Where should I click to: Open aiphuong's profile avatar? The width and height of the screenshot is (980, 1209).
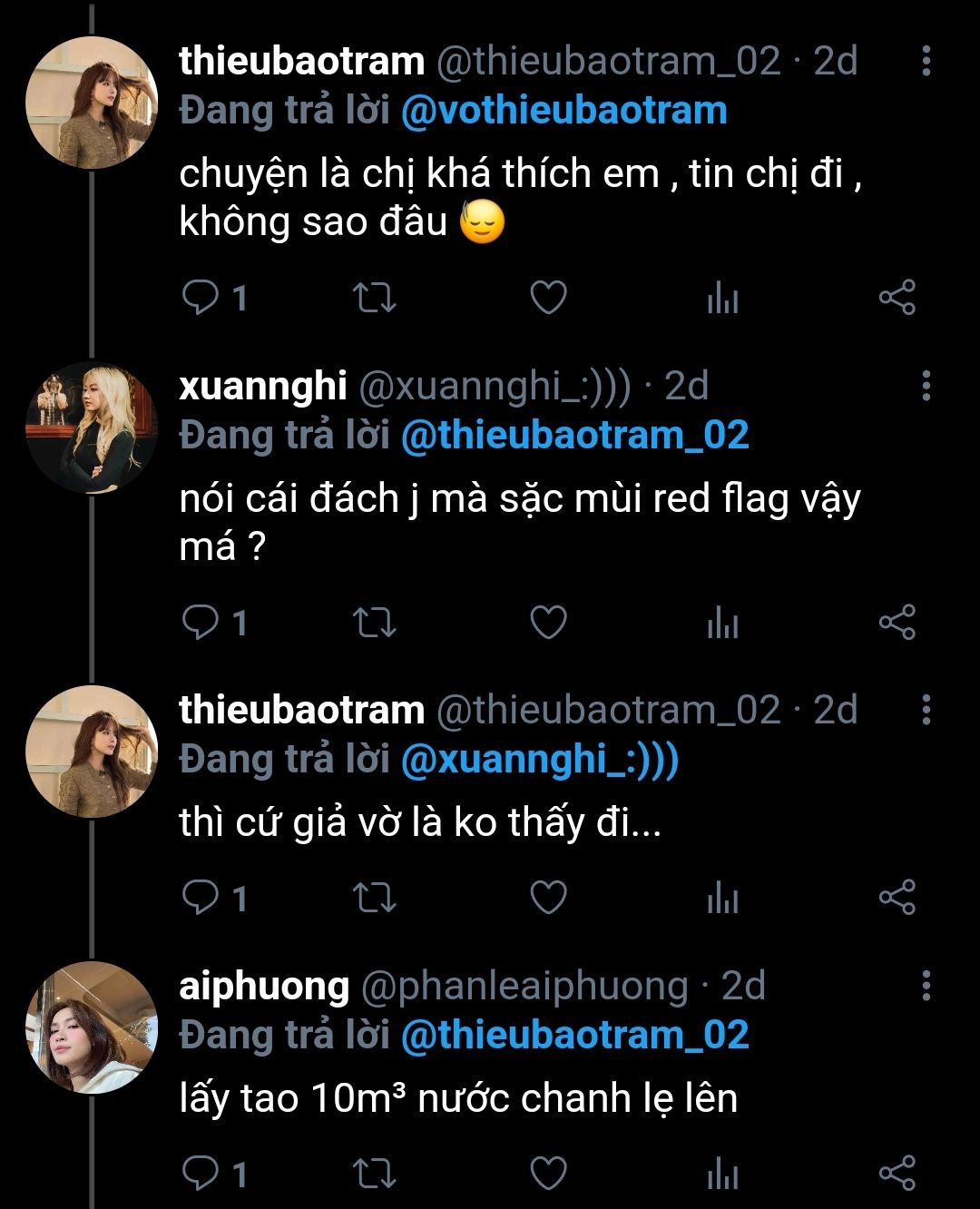click(x=92, y=1027)
